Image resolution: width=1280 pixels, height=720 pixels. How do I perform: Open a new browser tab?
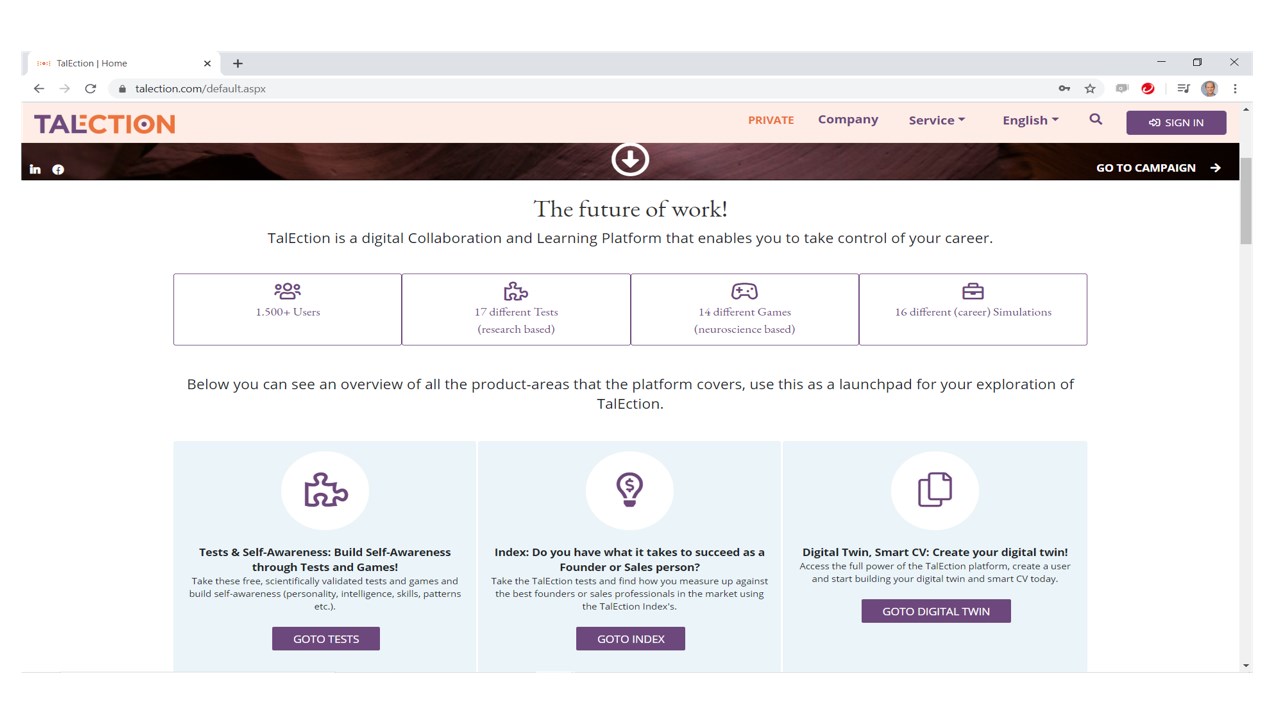238,63
